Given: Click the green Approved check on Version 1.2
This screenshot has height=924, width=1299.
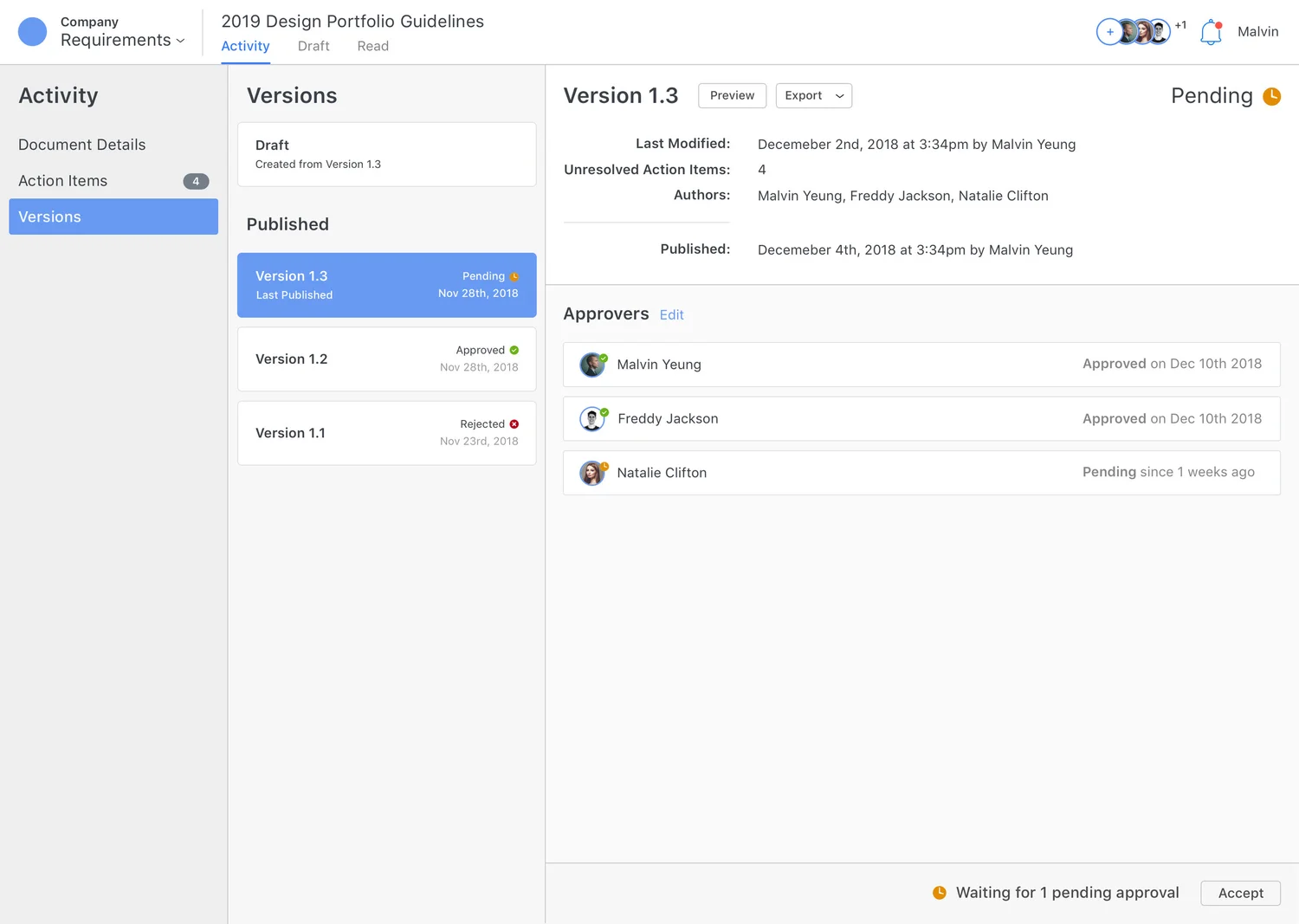Looking at the screenshot, I should pyautogui.click(x=514, y=351).
